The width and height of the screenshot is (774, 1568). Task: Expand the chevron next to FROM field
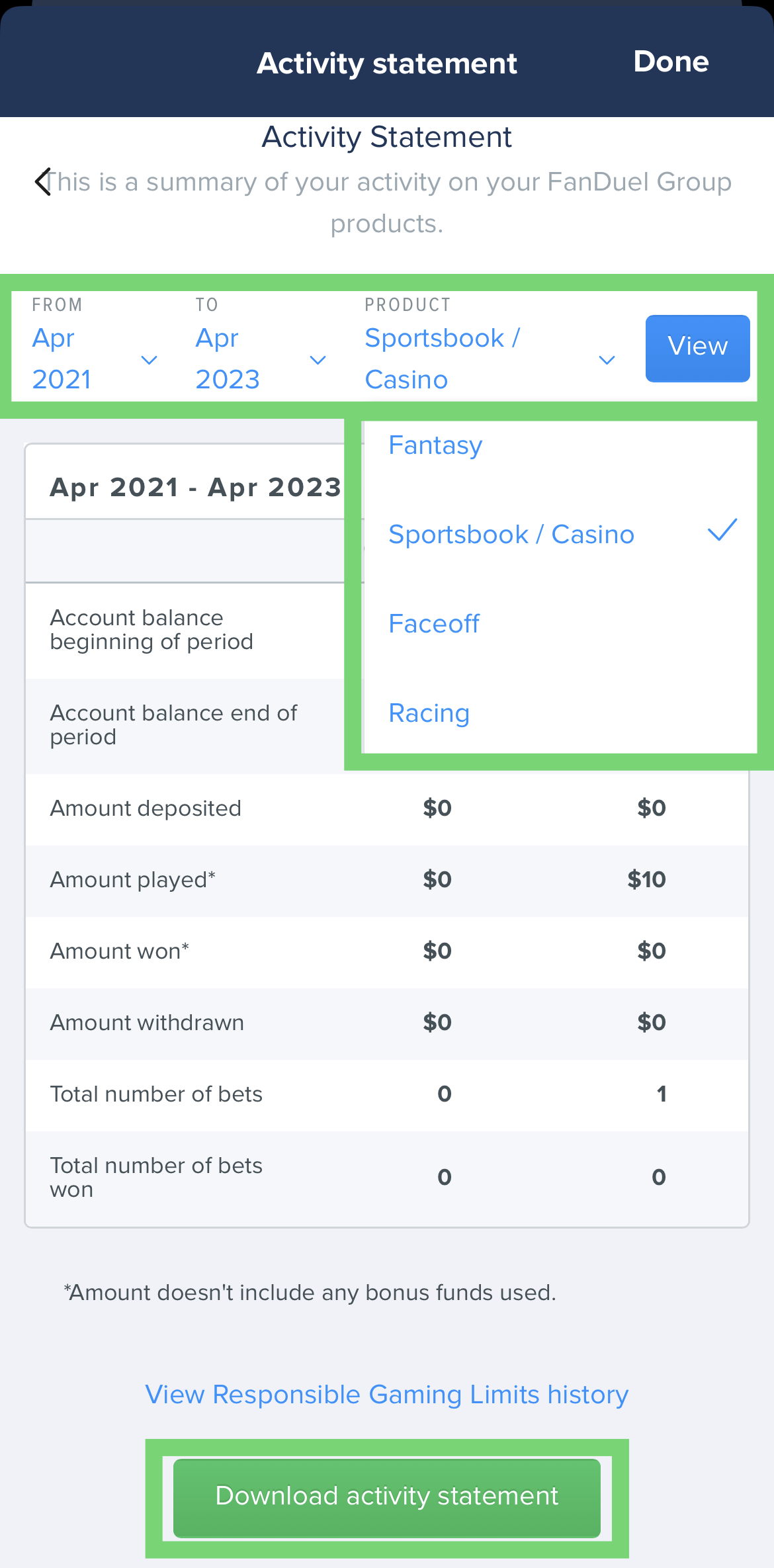tap(149, 361)
